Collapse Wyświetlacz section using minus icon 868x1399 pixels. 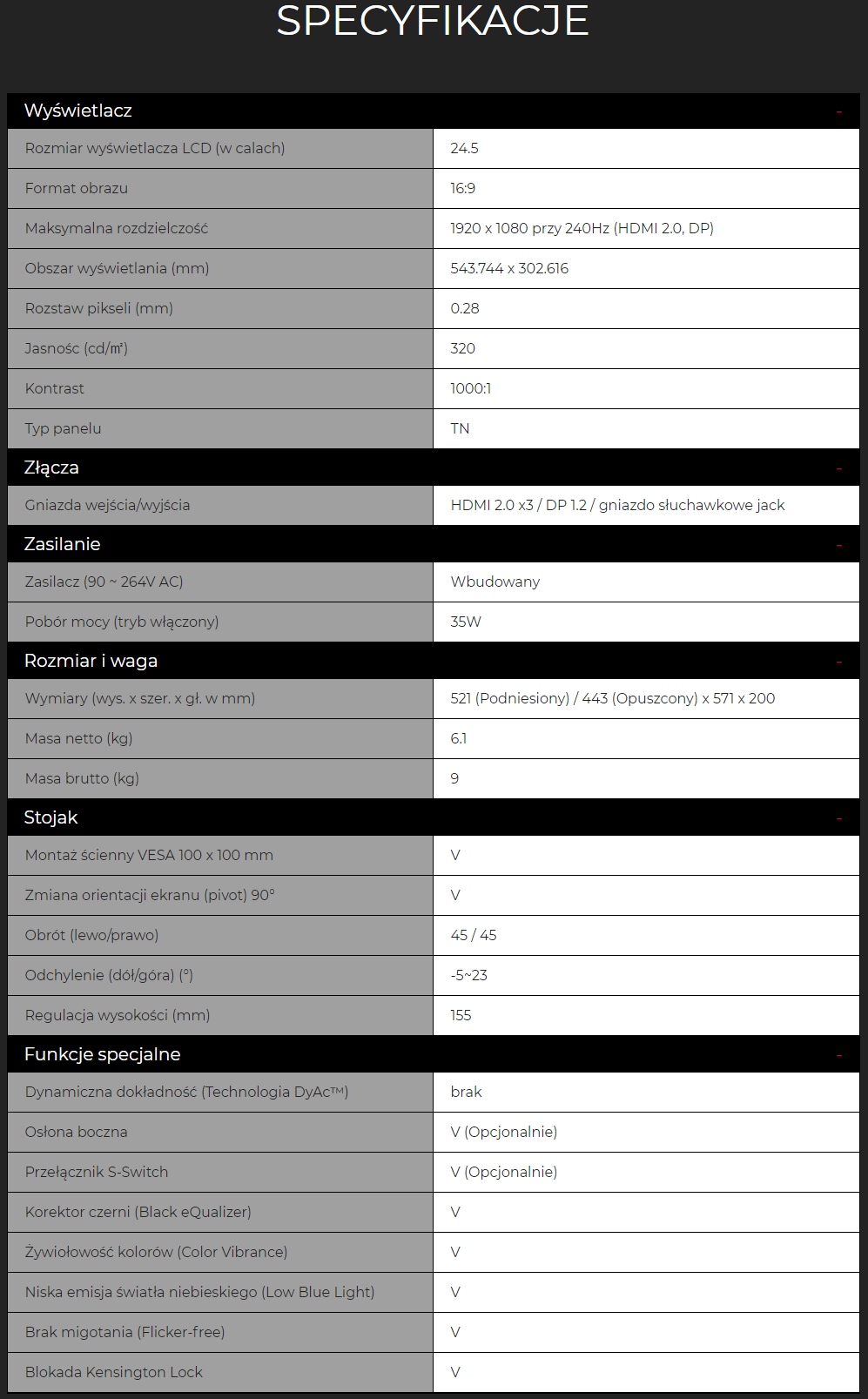pyautogui.click(x=839, y=112)
